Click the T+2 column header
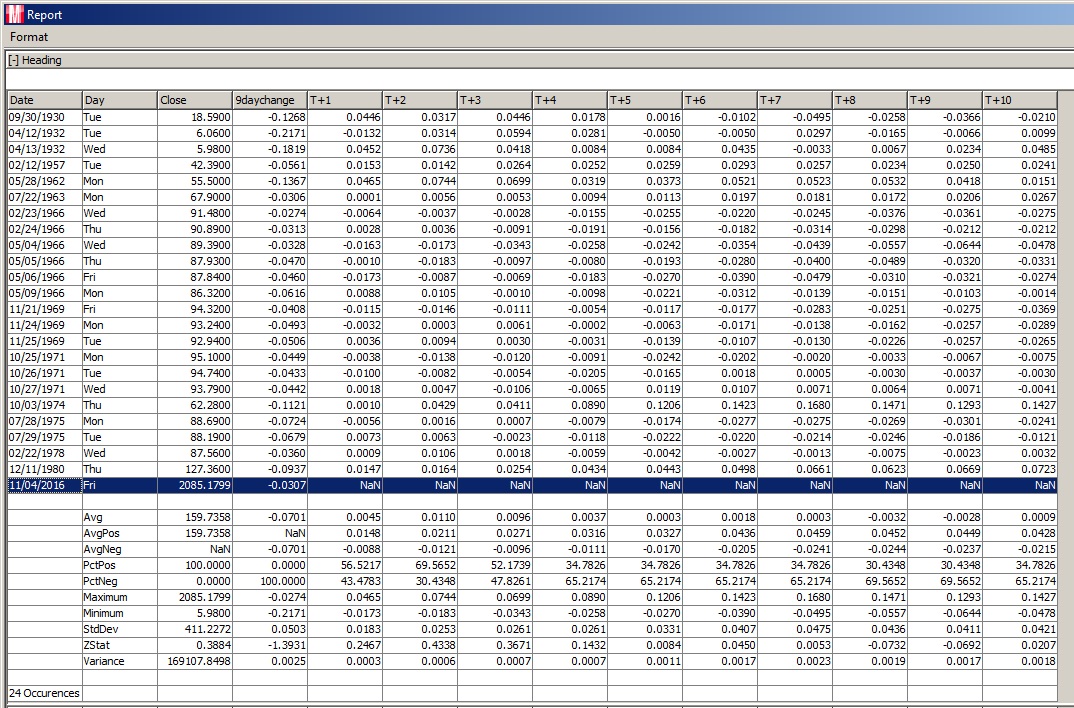Viewport: 1074px width, 708px height. pyautogui.click(x=420, y=100)
